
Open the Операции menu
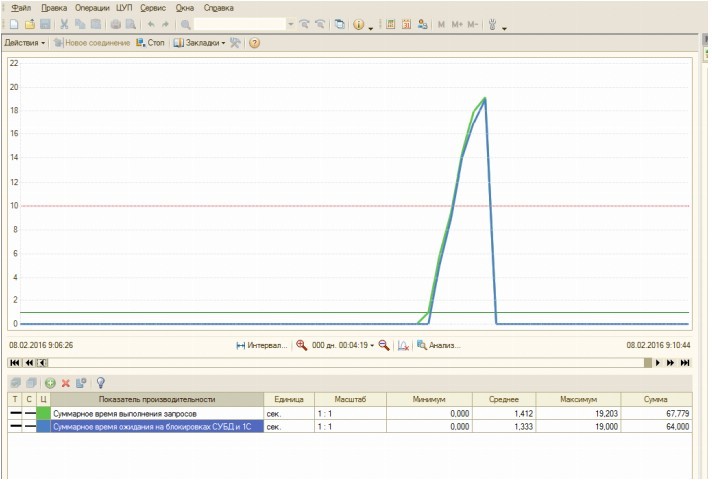[92, 8]
